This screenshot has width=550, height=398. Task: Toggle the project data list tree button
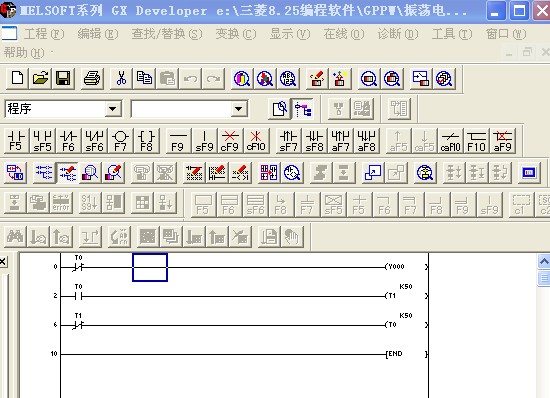click(303, 109)
